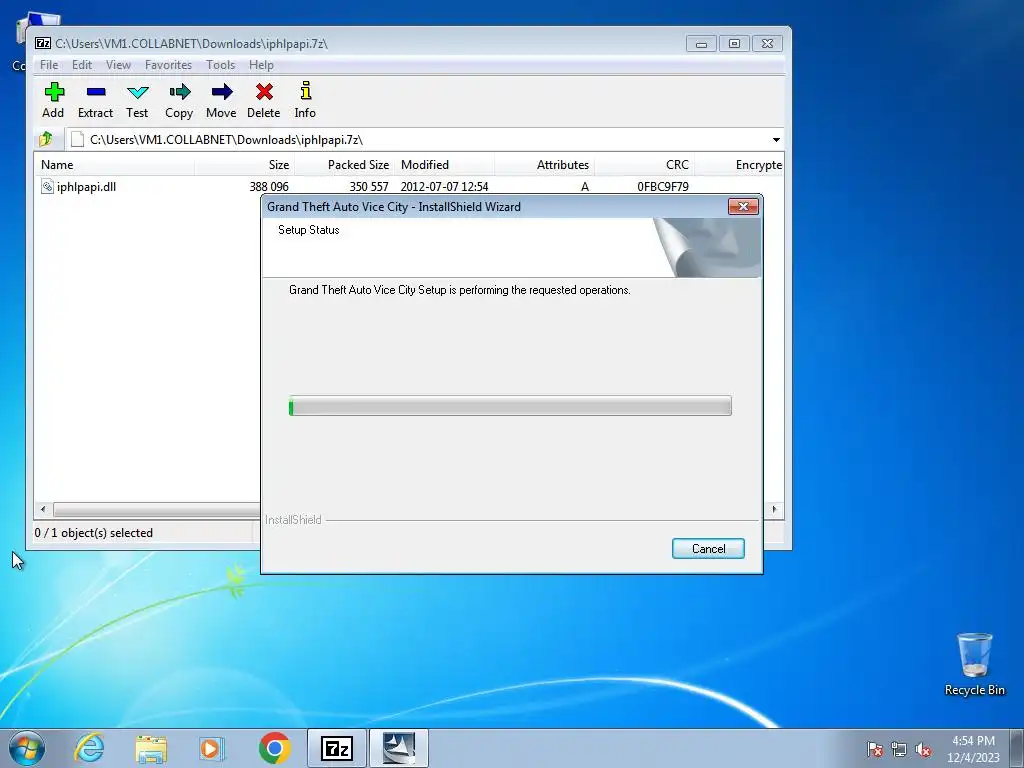Click the archive path address field
Viewport: 1024px width, 768px height.
tap(418, 140)
